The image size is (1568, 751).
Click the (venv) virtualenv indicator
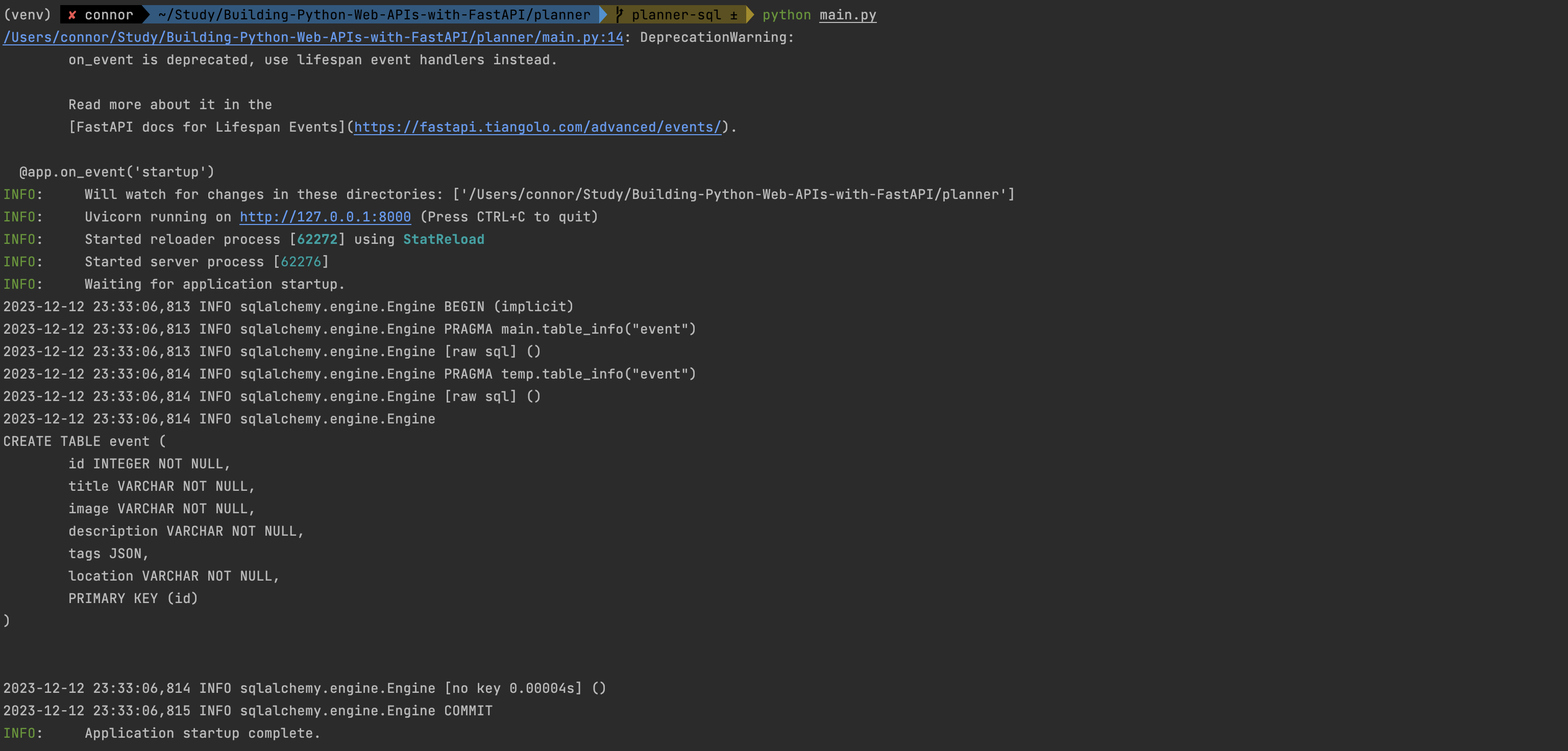[28, 15]
